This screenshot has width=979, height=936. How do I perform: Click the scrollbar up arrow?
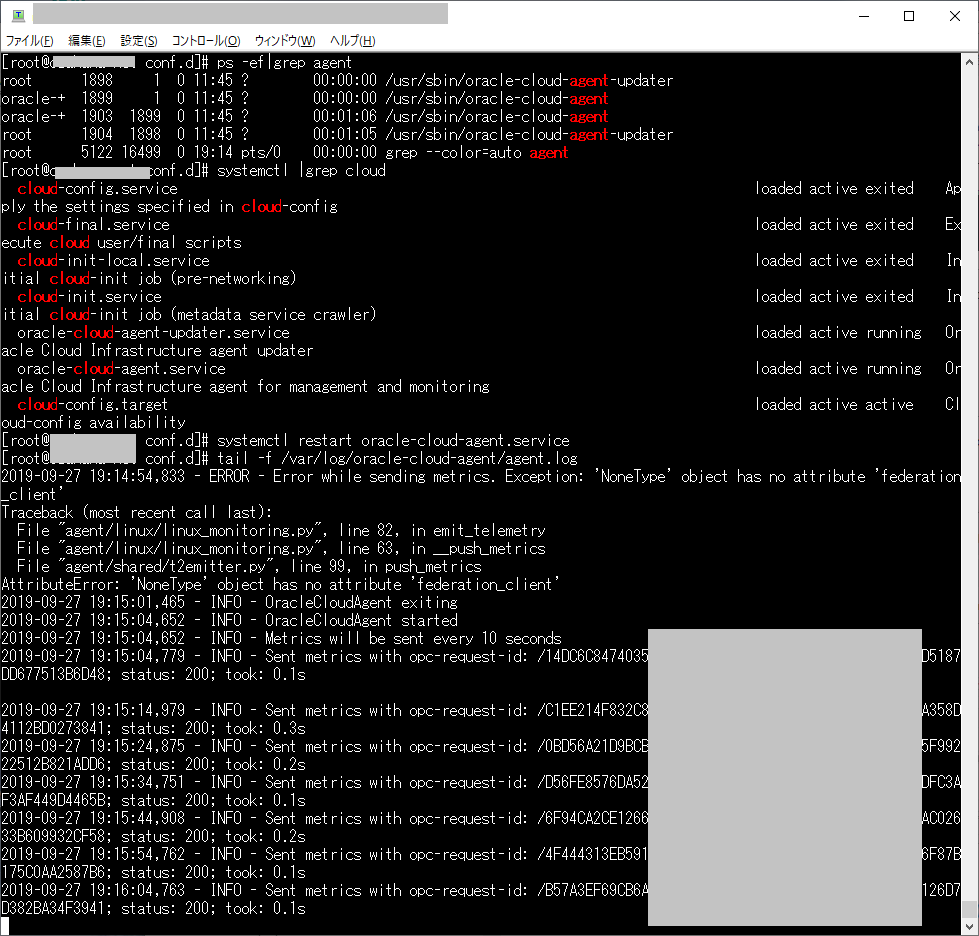pyautogui.click(x=969, y=62)
